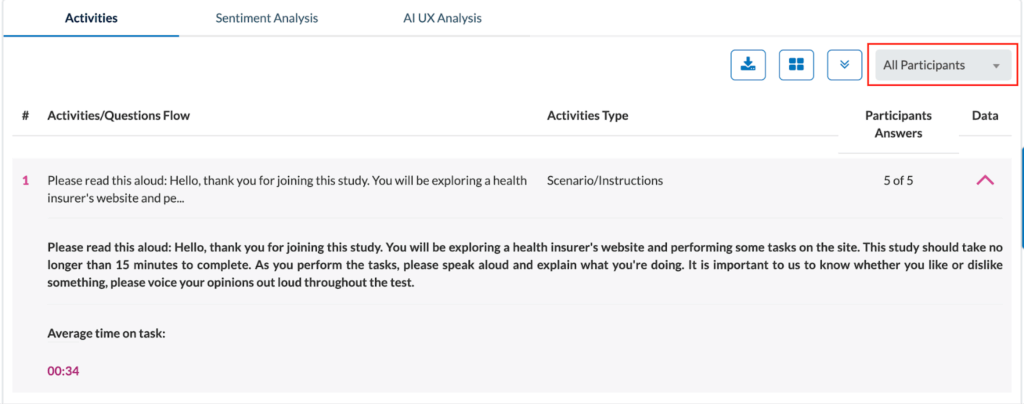Click the download results icon
Image resolution: width=1024 pixels, height=404 pixels.
(747, 65)
